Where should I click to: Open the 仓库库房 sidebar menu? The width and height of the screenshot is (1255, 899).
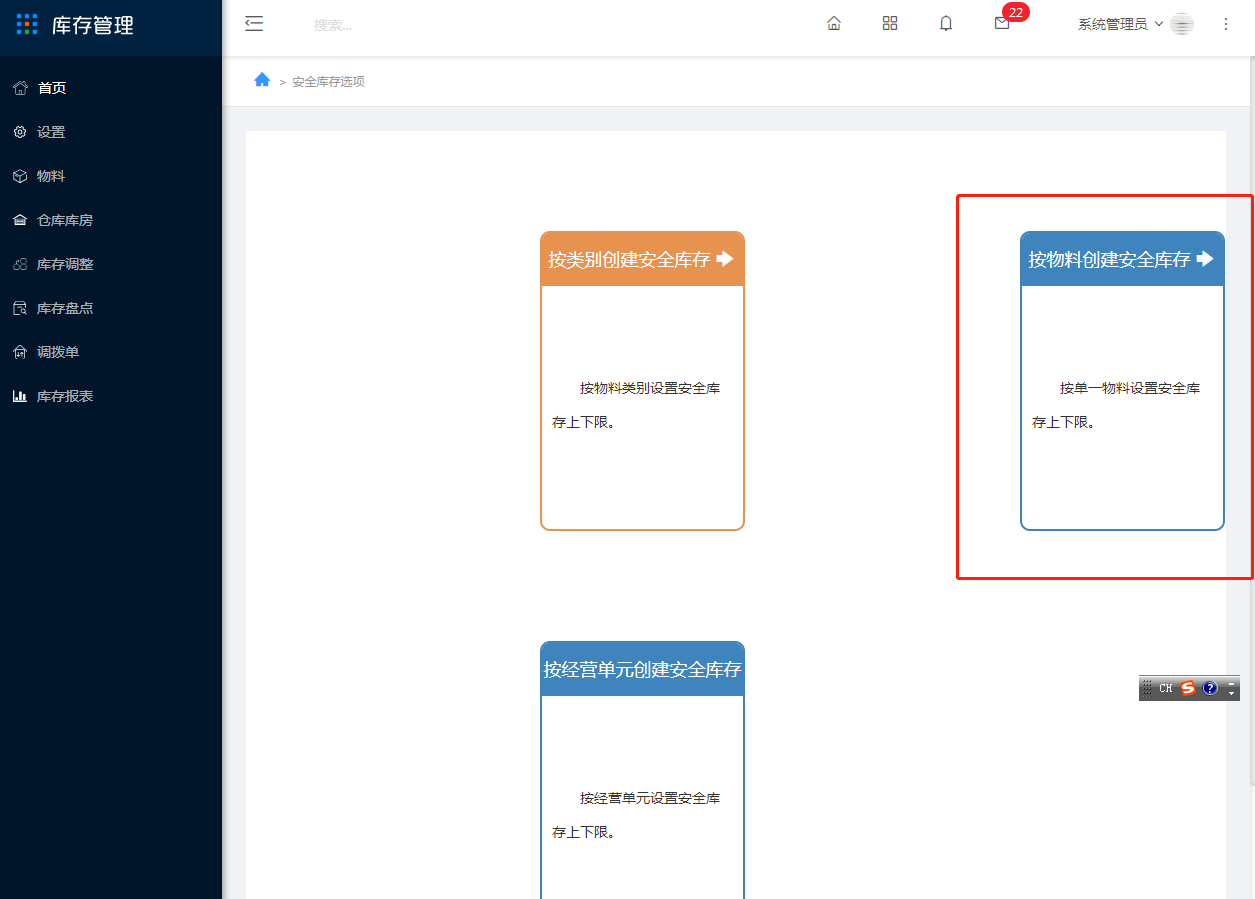(x=111, y=220)
